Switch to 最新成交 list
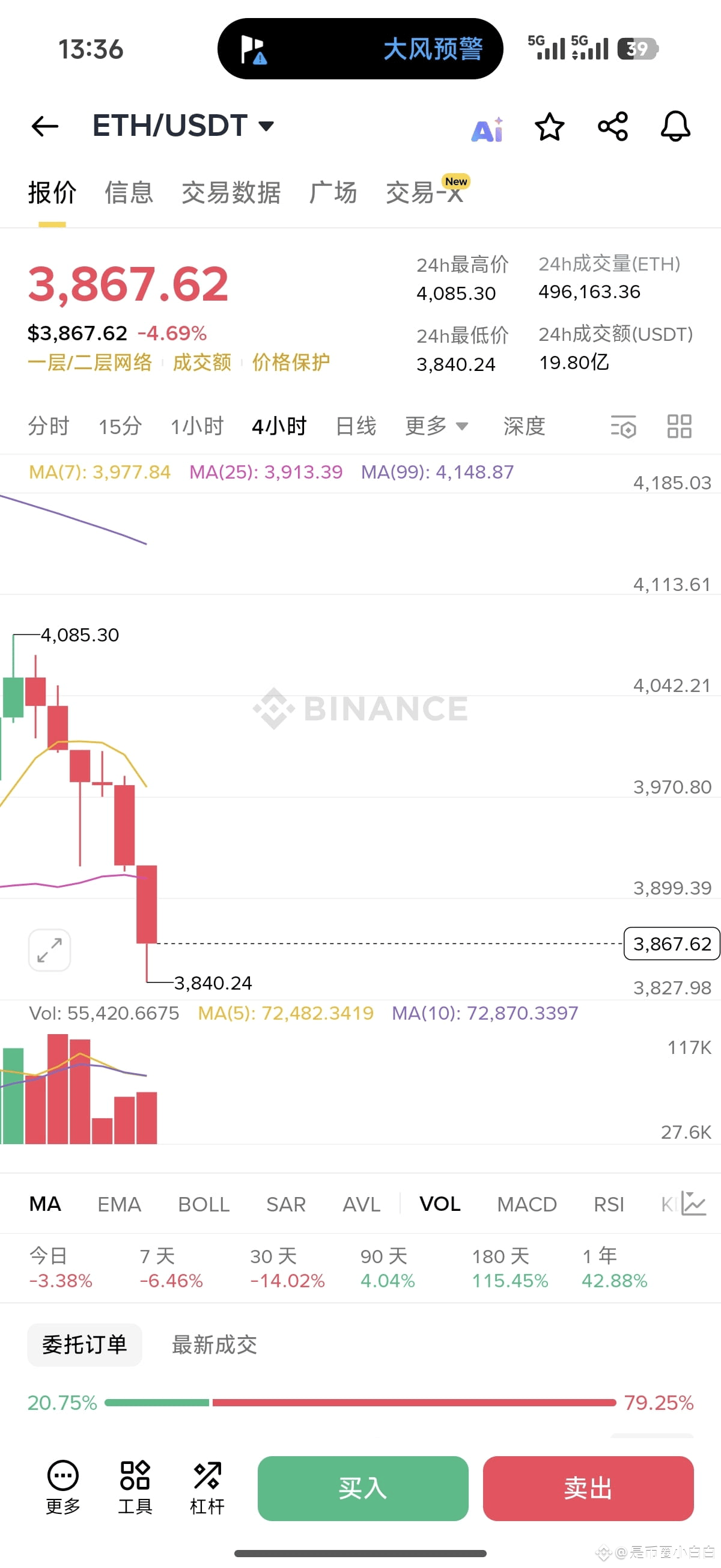Viewport: 721px width, 1568px height. pos(214,1344)
